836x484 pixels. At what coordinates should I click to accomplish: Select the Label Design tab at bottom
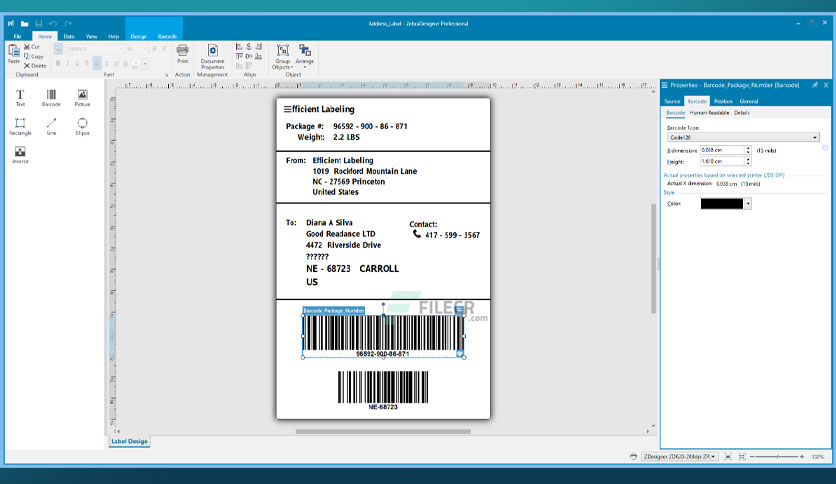pyautogui.click(x=129, y=441)
